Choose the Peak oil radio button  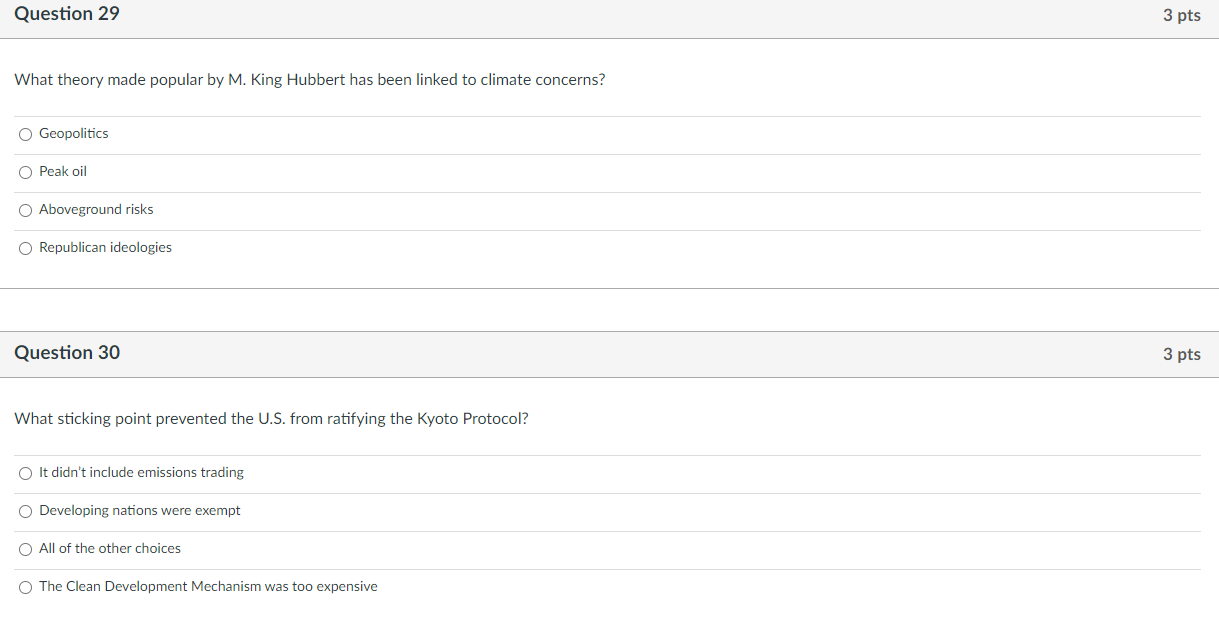tap(26, 172)
